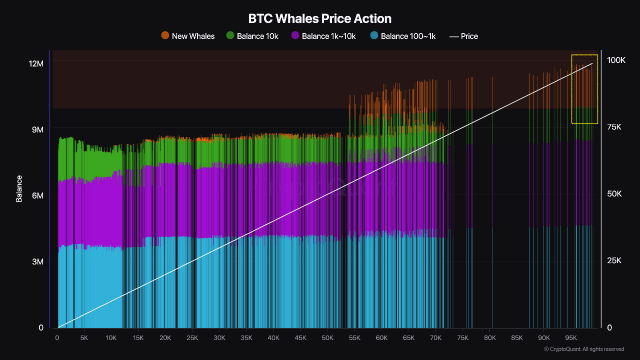Click the green Balance 10k legend dot

[x=230, y=36]
